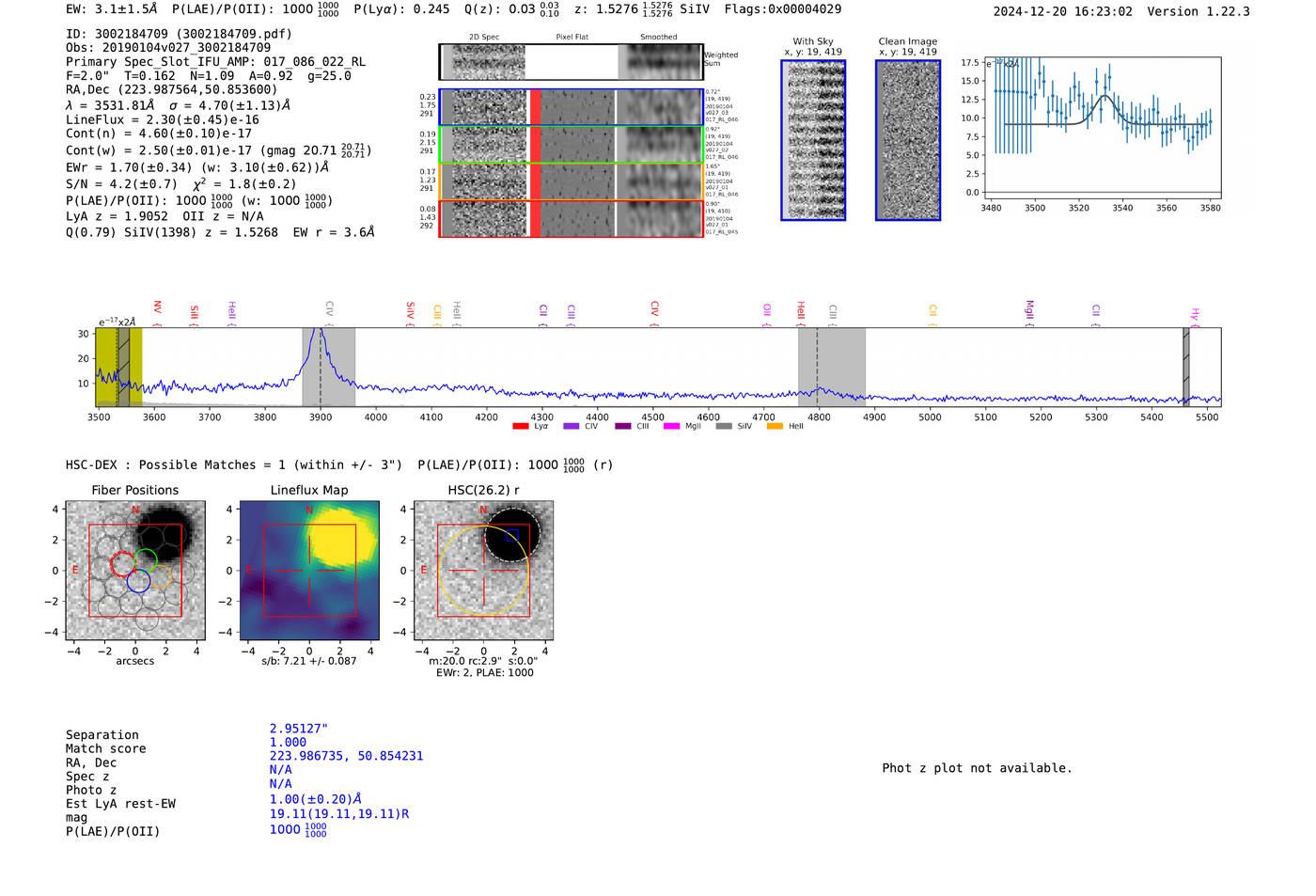Click the HSC-DEX Possible Matches heading
Image resolution: width=1316 pixels, height=896 pixels.
[339, 464]
